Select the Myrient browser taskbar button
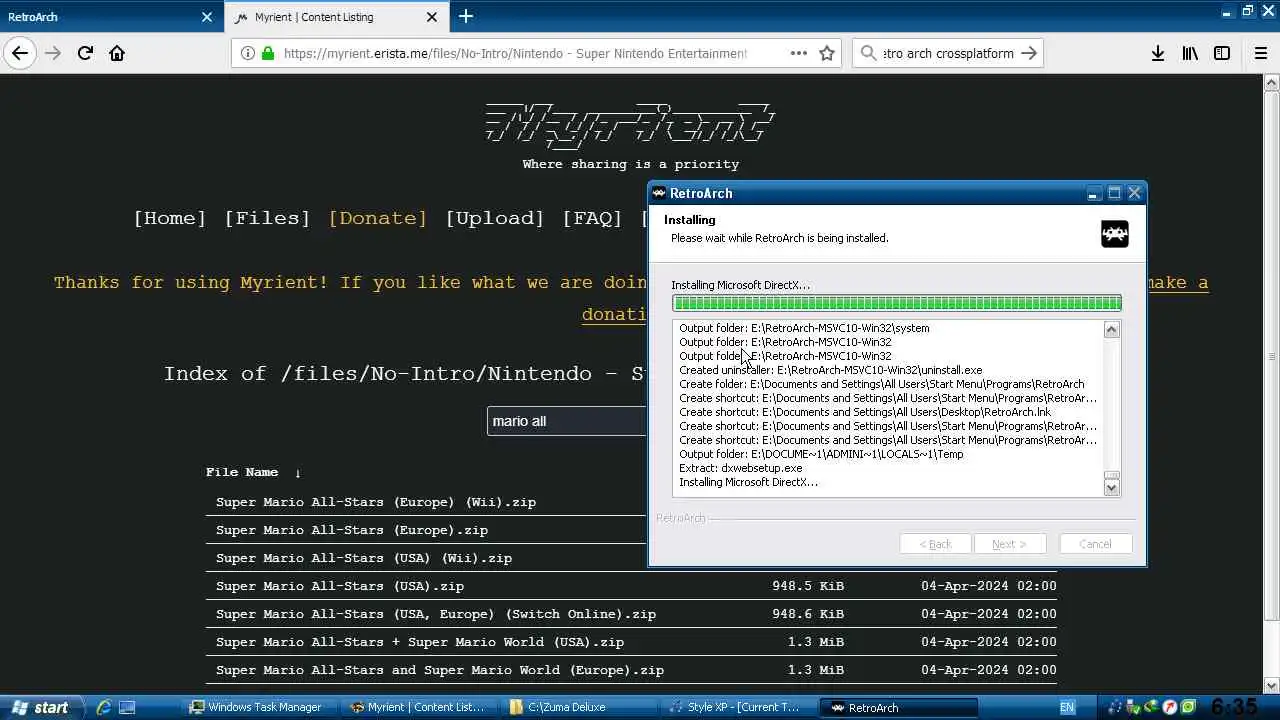Screen dimensions: 1280x720 point(420,707)
